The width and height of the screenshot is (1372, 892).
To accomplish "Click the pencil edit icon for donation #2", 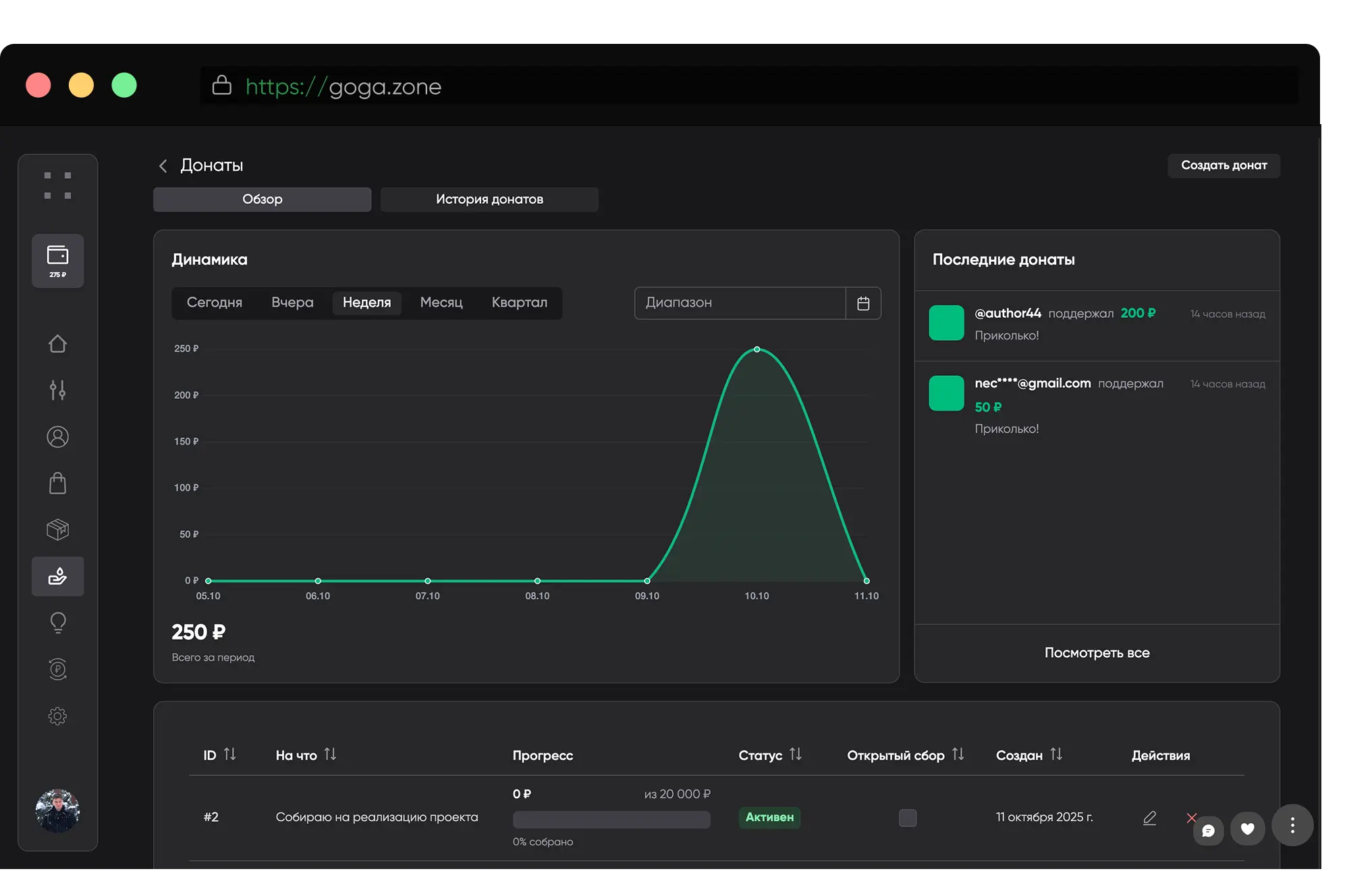I will click(x=1149, y=818).
